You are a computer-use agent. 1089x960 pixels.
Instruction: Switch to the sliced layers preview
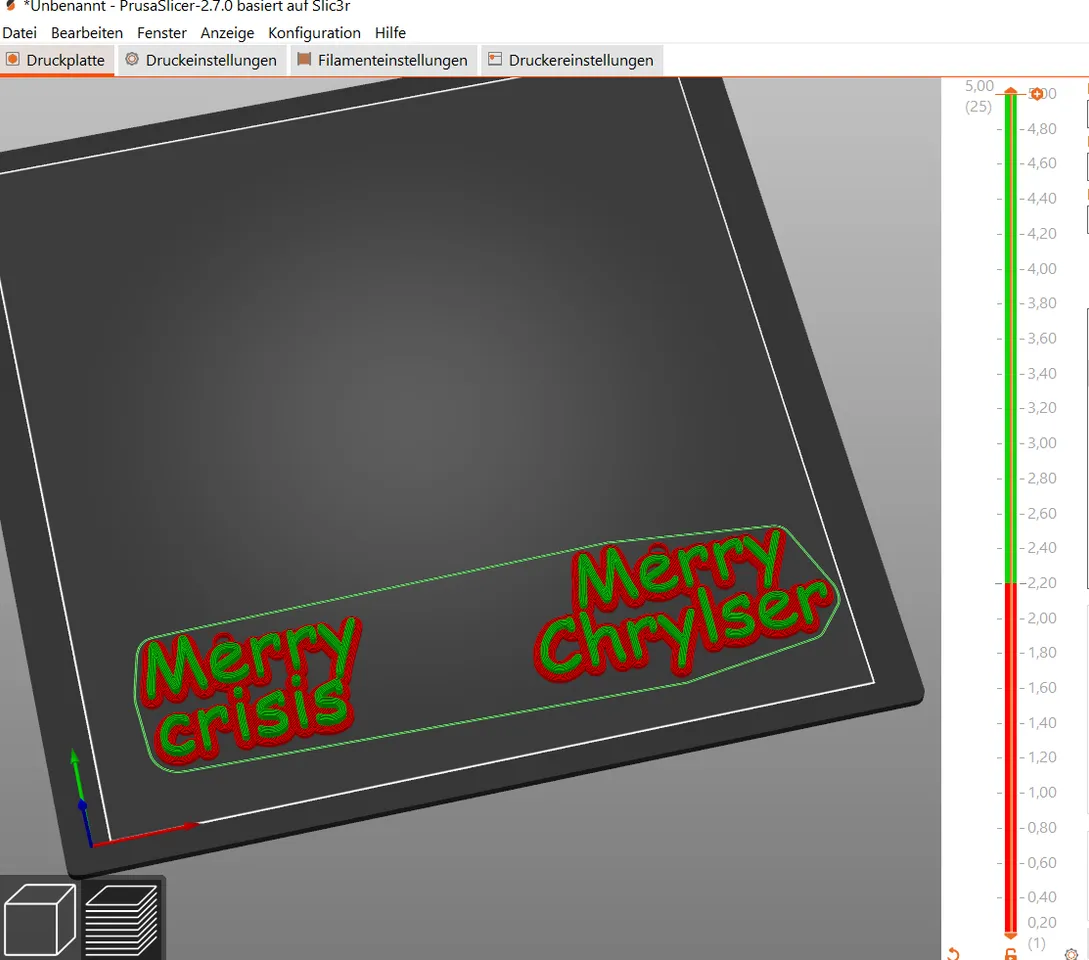122,920
